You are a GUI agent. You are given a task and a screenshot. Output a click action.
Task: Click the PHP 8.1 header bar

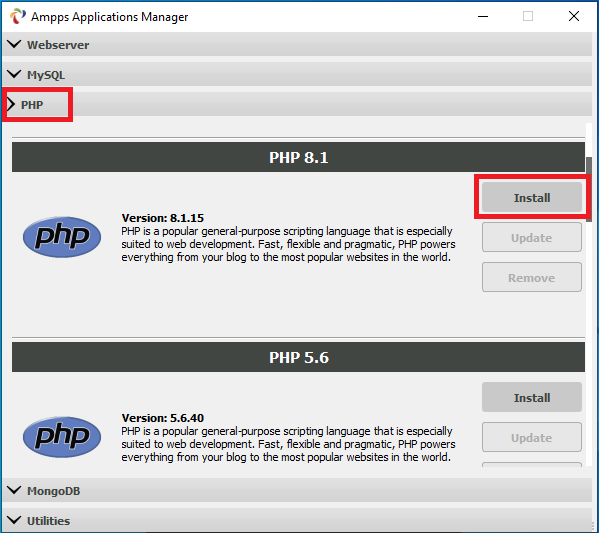point(298,157)
